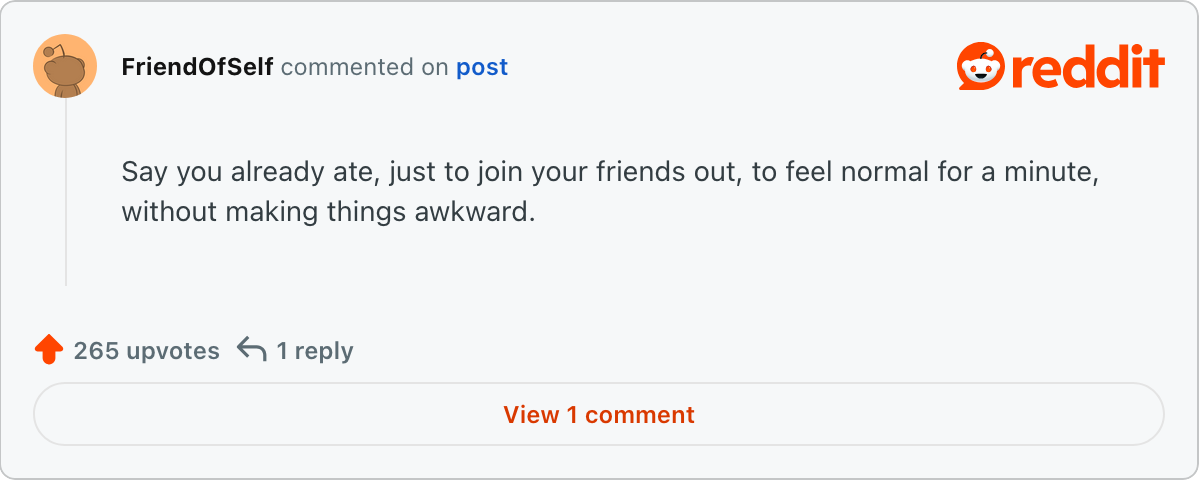This screenshot has height=480, width=1200.
Task: Collapse the thread using the vertical line
Action: [66, 192]
